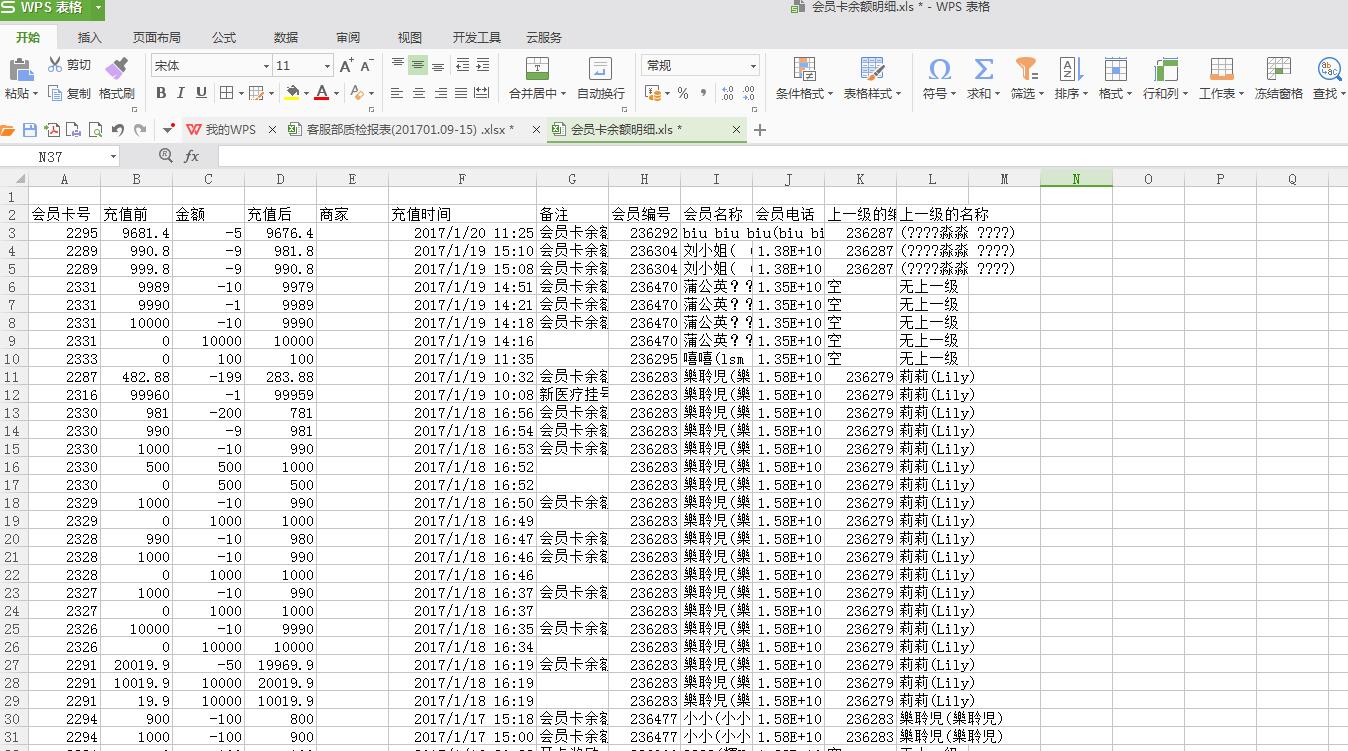The width and height of the screenshot is (1348, 751).
Task: Click the fill color yellow paint bucket
Action: (x=291, y=93)
